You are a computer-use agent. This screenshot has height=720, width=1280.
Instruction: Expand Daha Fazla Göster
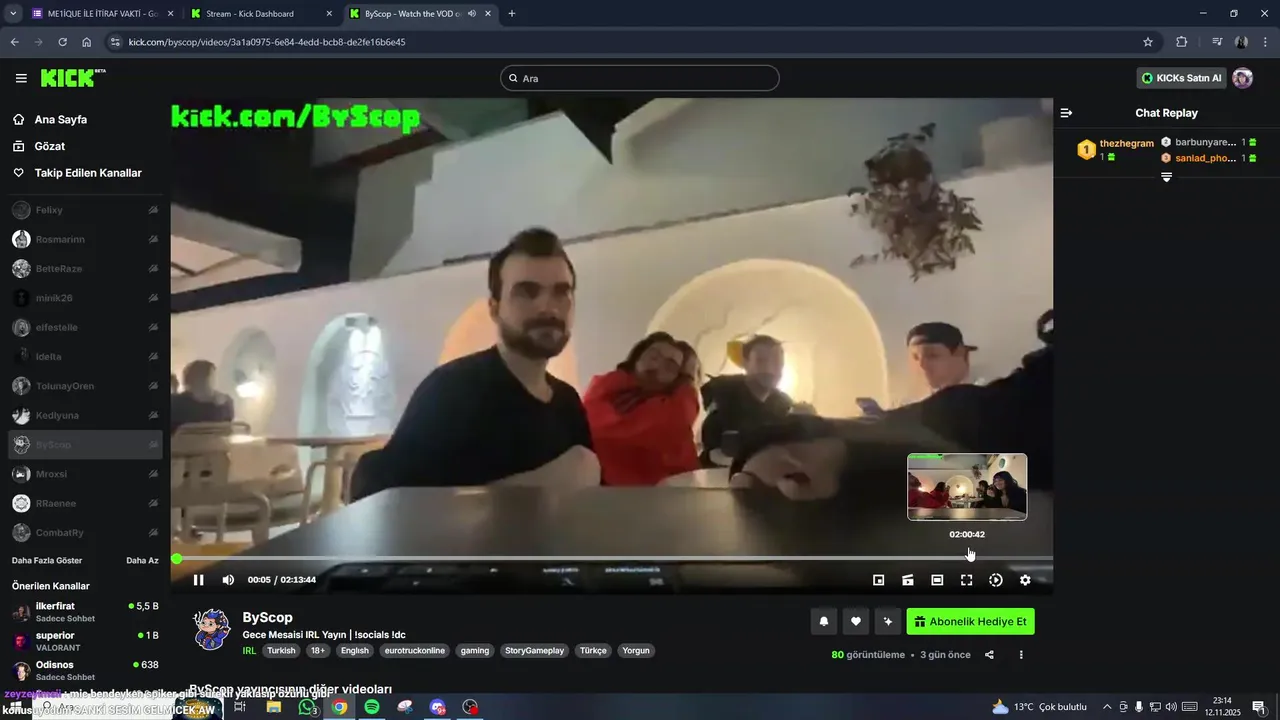47,560
